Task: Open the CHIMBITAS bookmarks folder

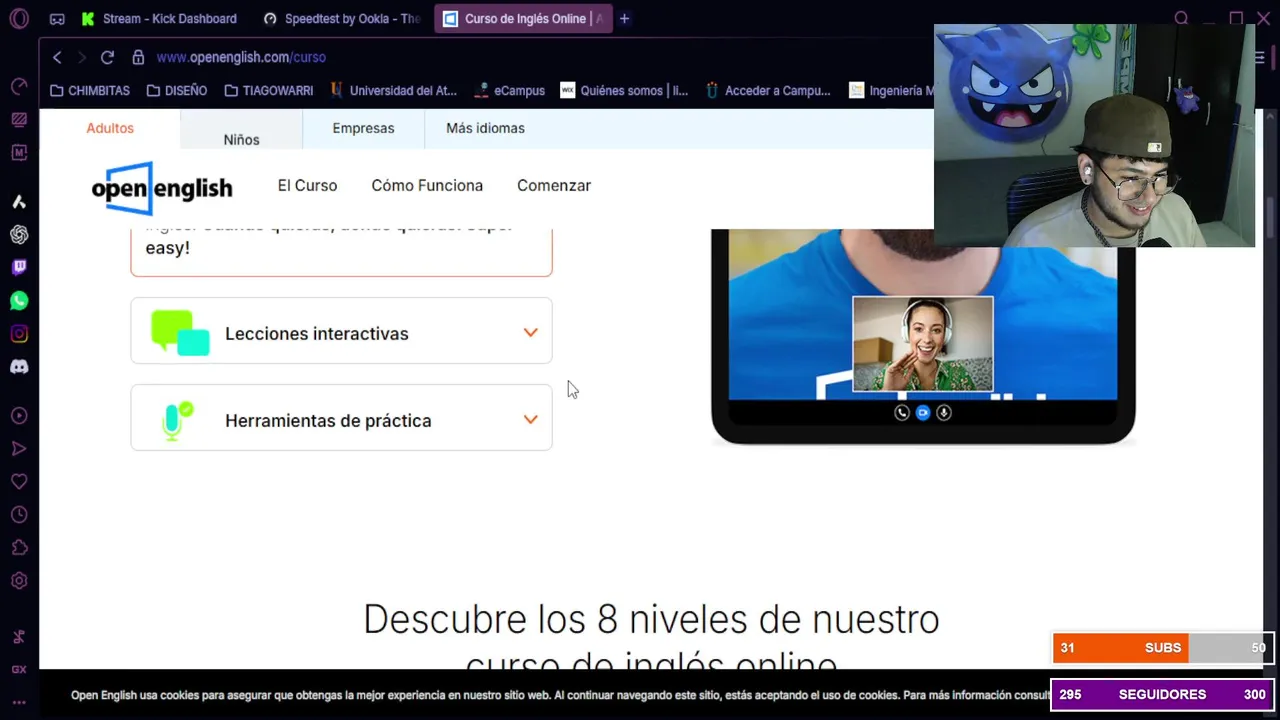Action: pos(89,90)
